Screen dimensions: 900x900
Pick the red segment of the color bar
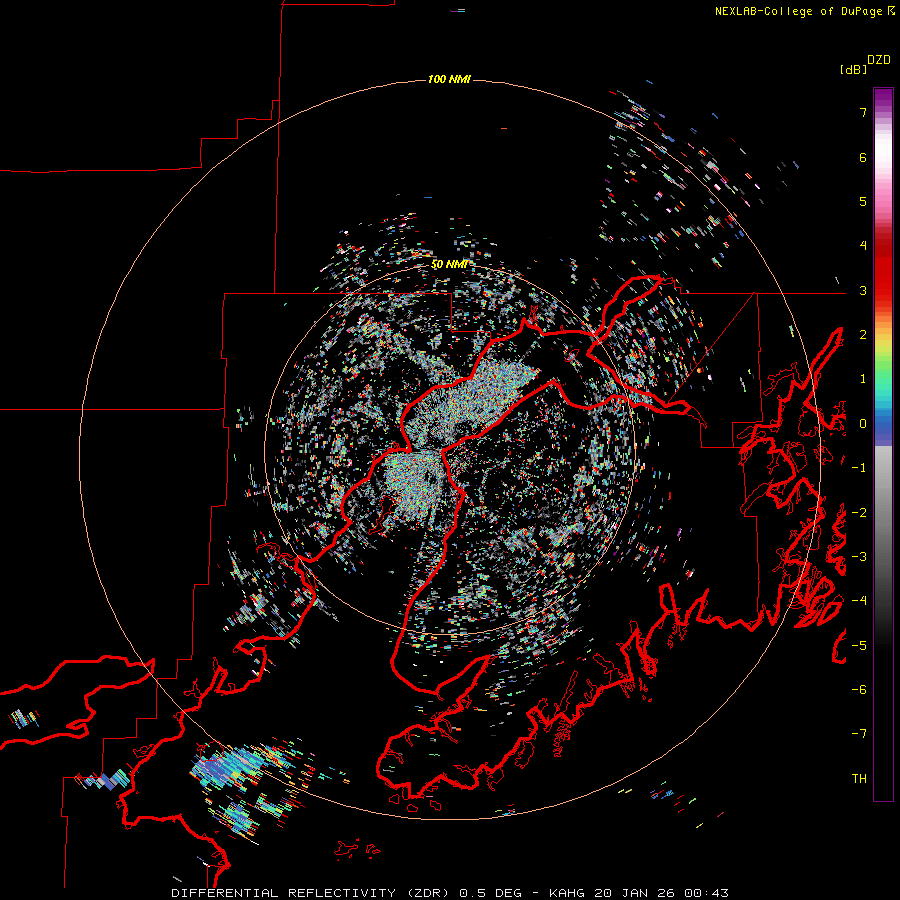click(883, 270)
